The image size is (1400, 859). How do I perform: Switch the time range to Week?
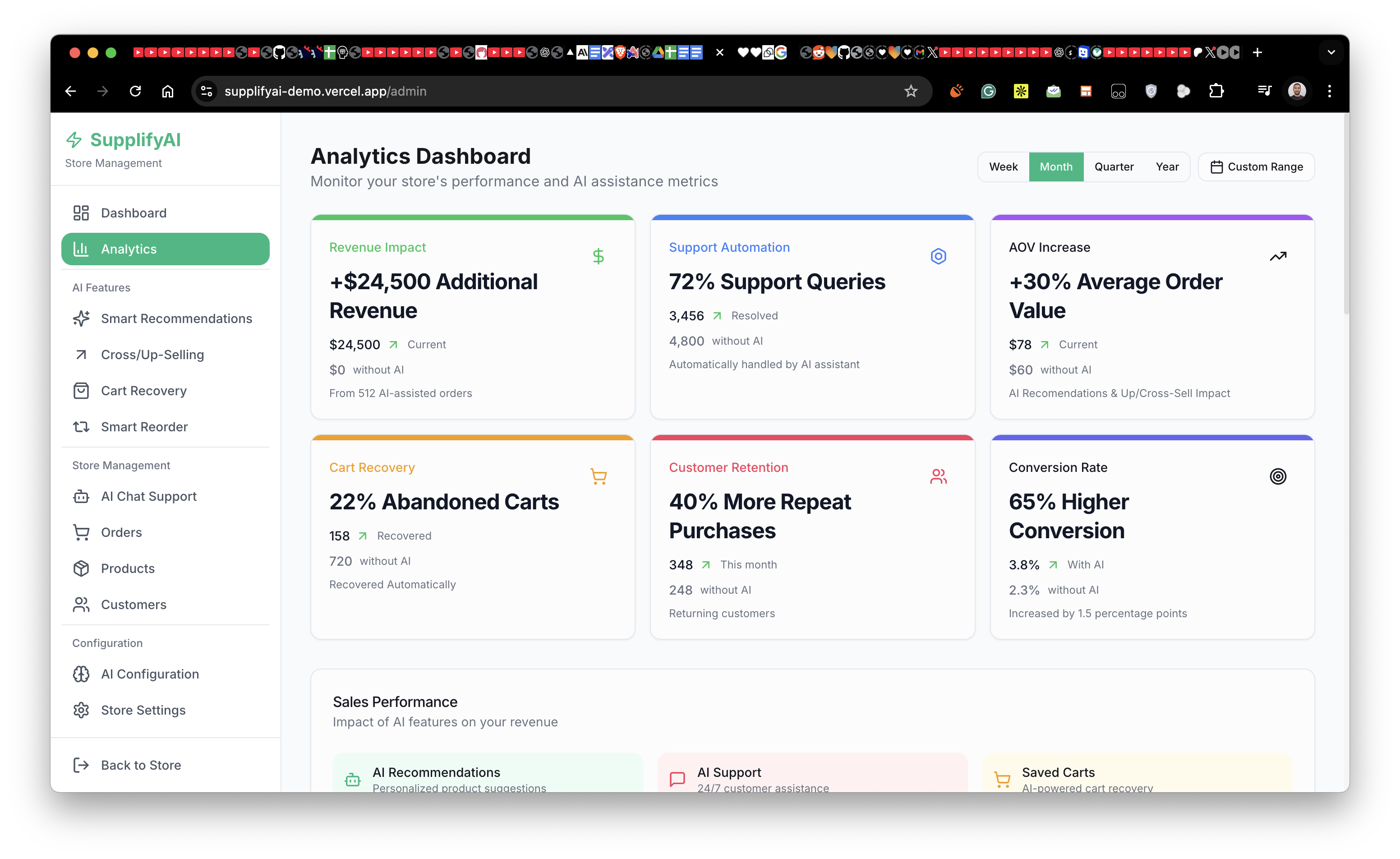tap(1004, 166)
